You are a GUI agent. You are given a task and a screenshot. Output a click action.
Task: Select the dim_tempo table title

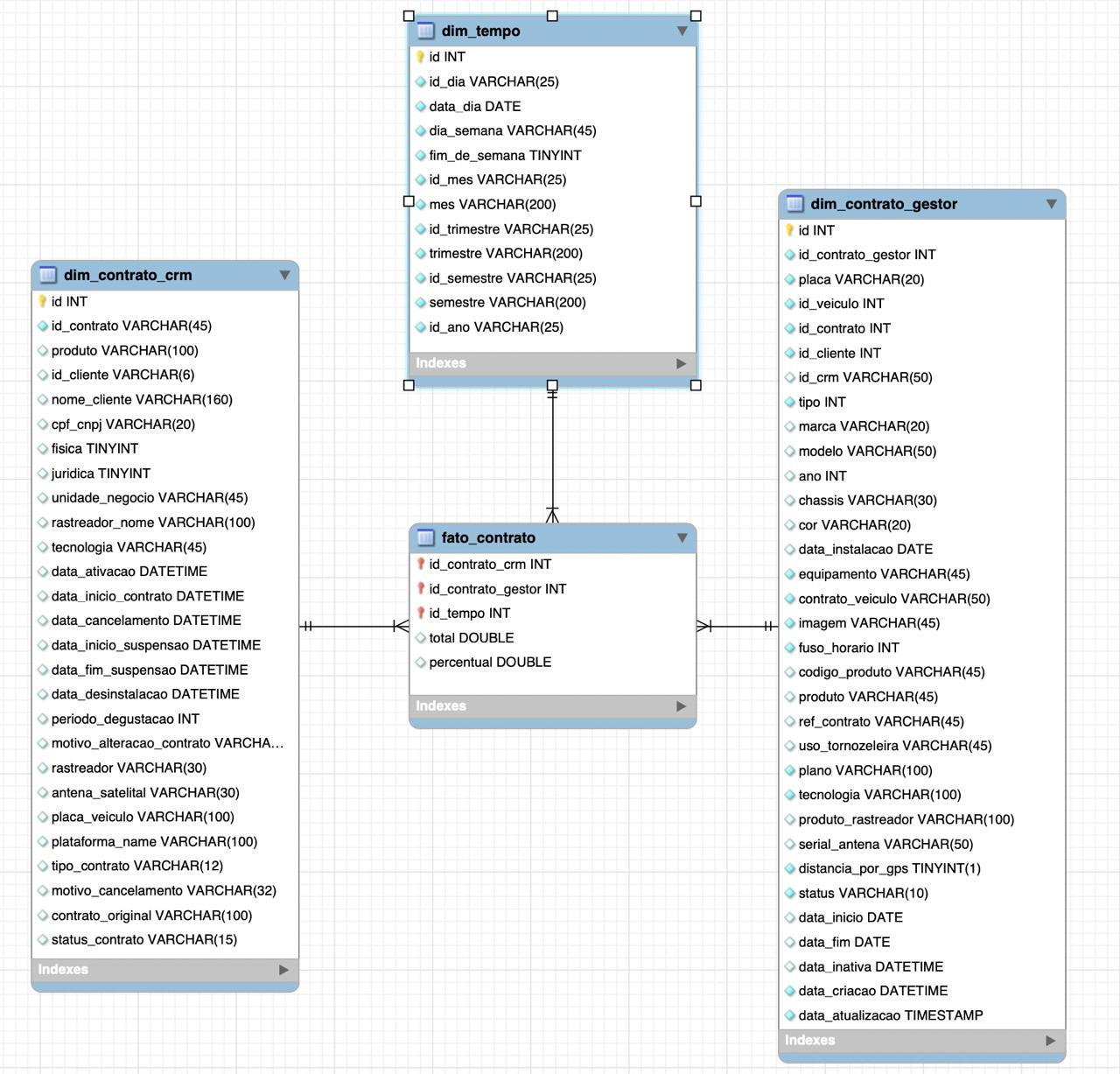(x=480, y=31)
